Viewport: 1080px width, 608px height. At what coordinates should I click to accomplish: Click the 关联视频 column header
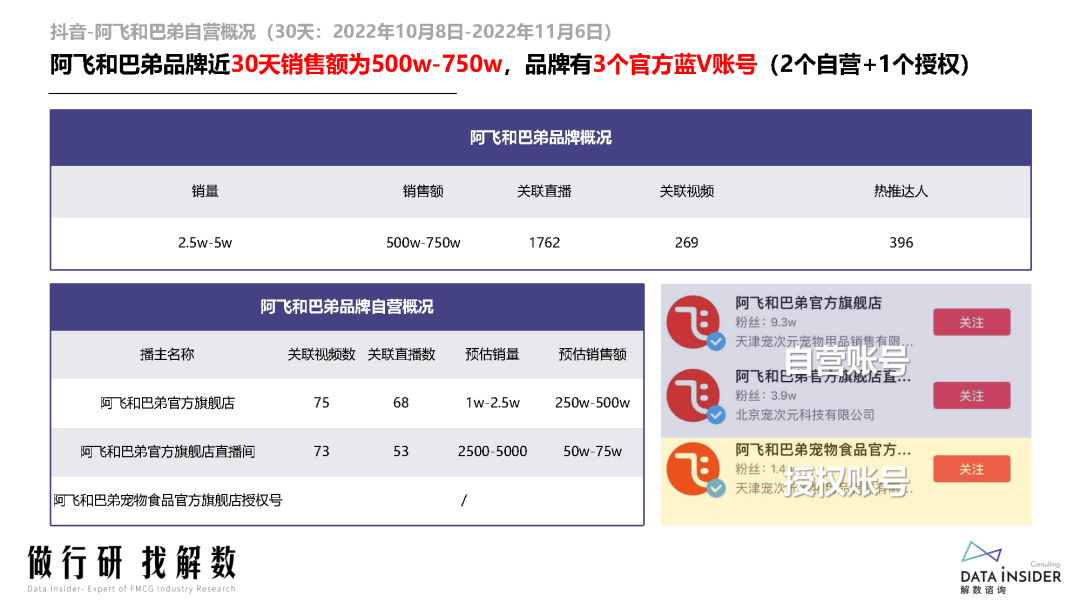(x=687, y=191)
